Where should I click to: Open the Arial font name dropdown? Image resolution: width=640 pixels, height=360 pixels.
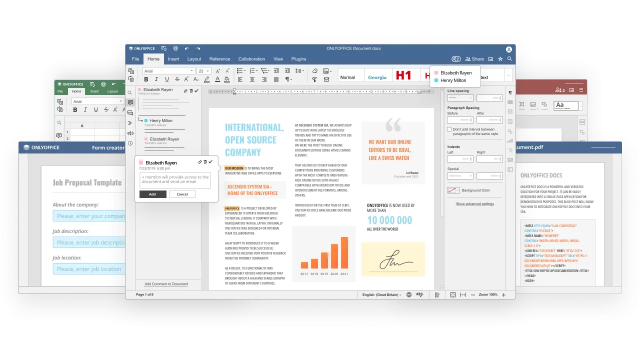coord(168,71)
